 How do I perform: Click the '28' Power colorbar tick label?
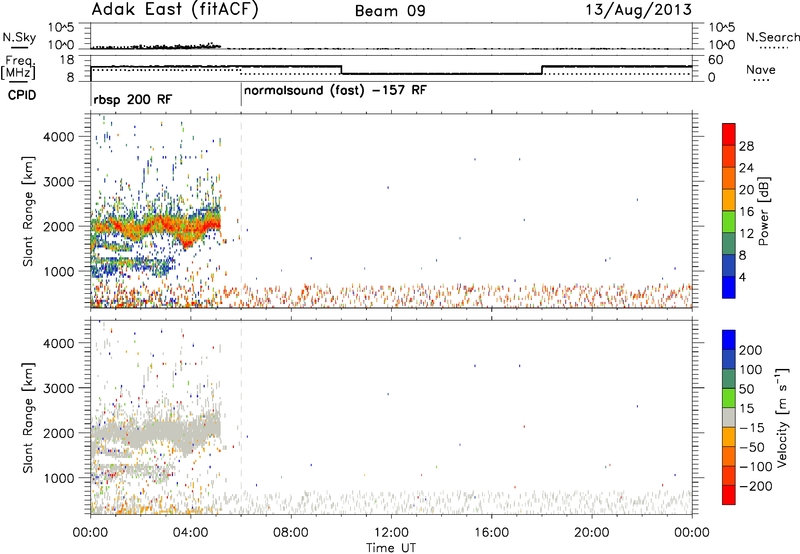tap(746, 146)
